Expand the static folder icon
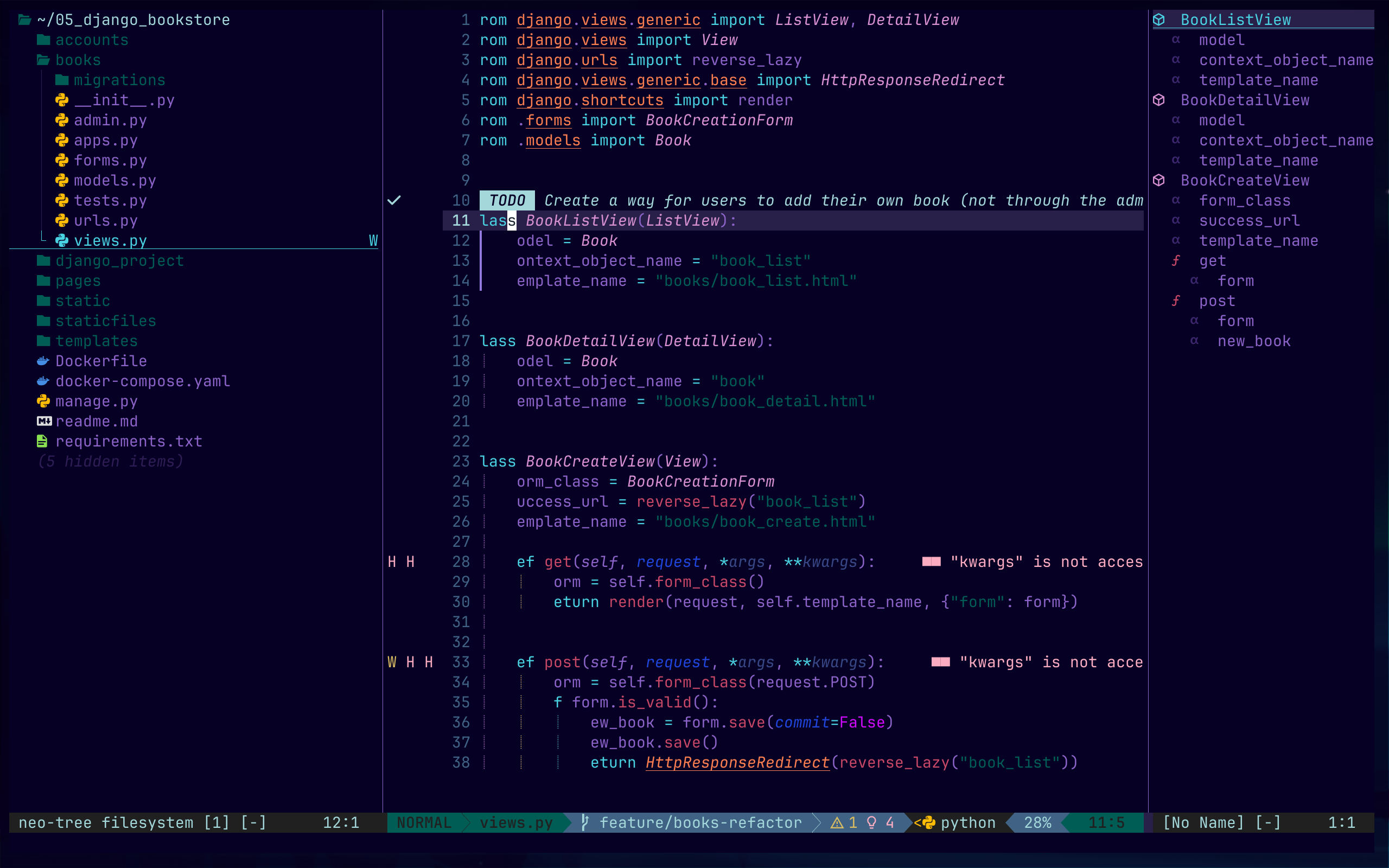 tap(43, 302)
